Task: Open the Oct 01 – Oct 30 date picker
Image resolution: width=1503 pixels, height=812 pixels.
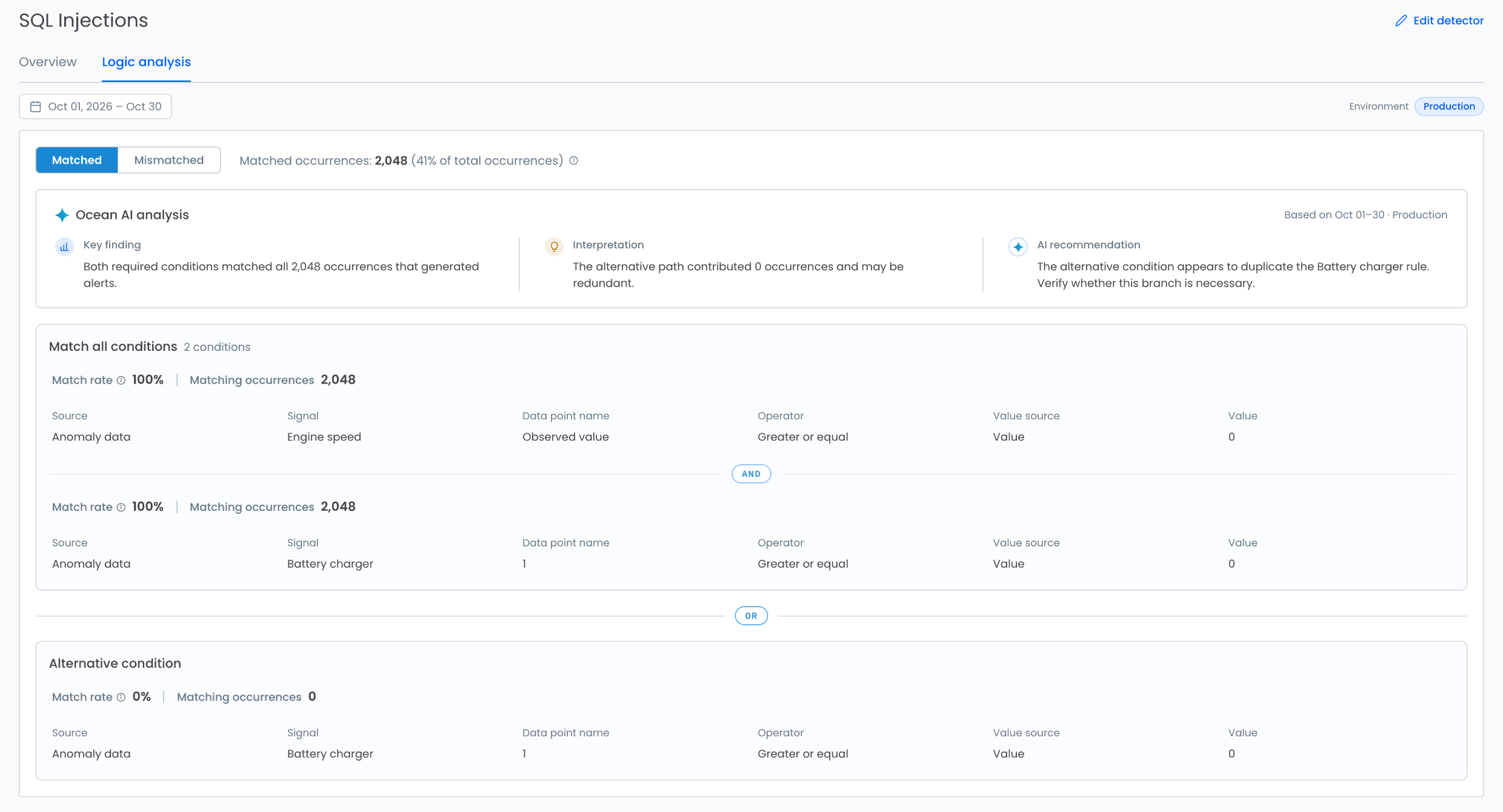Action: point(95,107)
